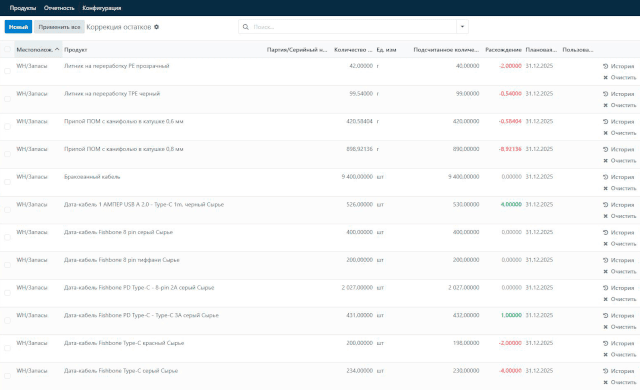This screenshot has width=640, height=390.
Task: Click product Дата-кабель Fishbone Type-C серый Сырье
Action: click(x=121, y=371)
